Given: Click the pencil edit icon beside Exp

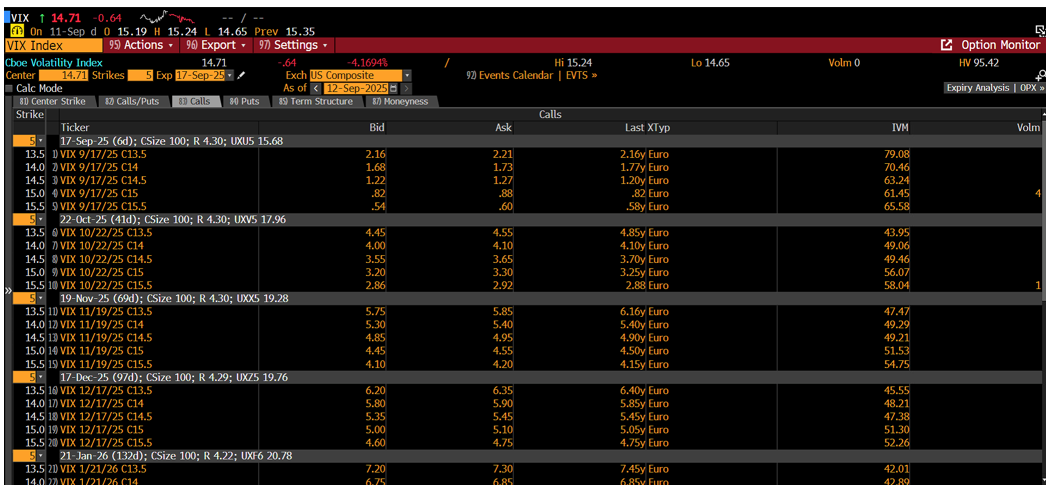Looking at the screenshot, I should 242,76.
